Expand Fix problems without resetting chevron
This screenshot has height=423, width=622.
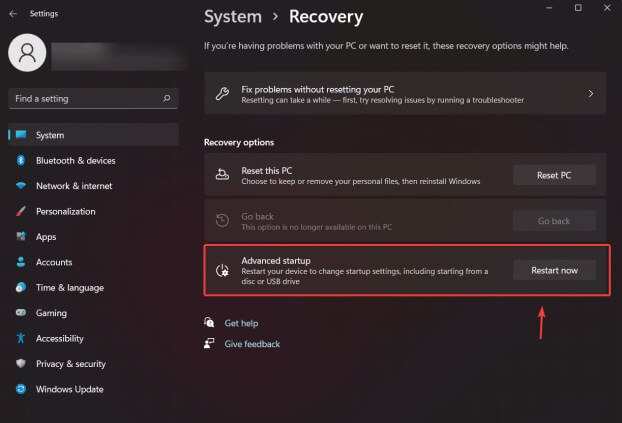590,94
